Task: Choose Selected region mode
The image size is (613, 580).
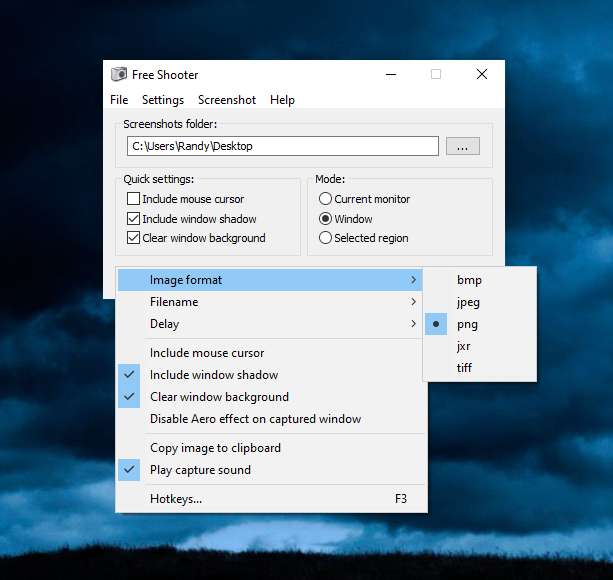Action: coord(325,238)
